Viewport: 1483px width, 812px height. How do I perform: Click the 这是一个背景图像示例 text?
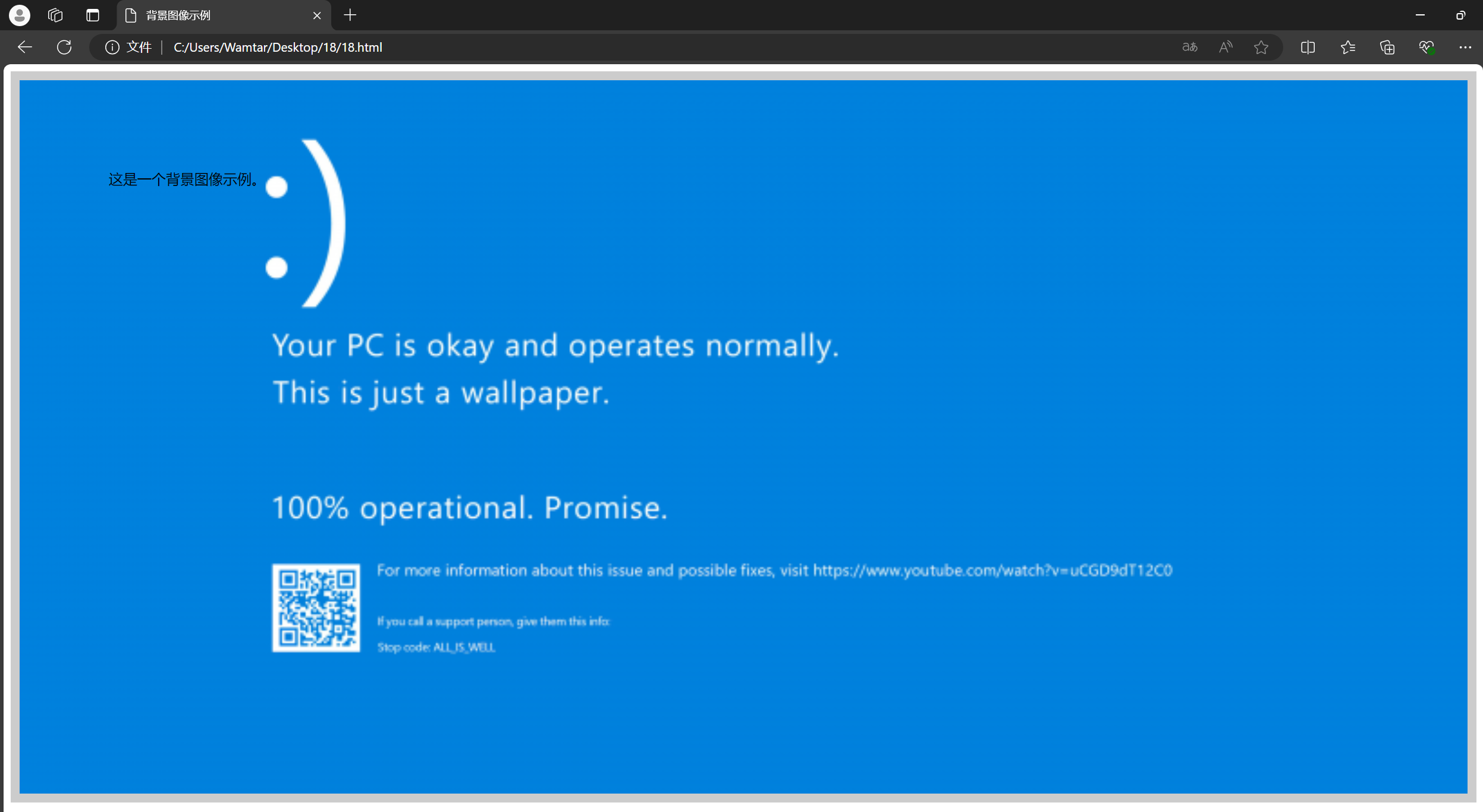click(x=183, y=180)
